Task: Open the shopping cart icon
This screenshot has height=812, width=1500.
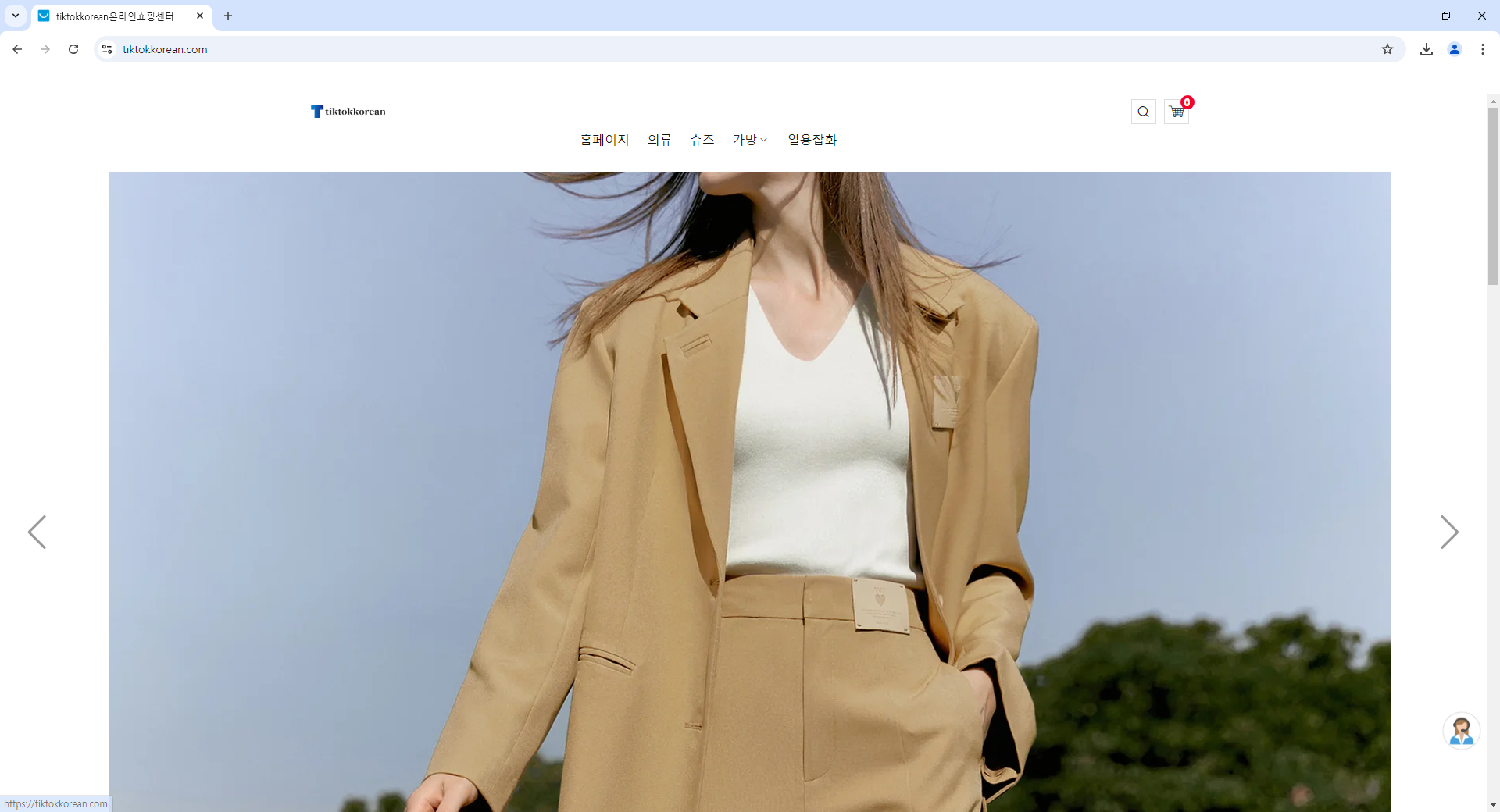Action: (x=1177, y=112)
